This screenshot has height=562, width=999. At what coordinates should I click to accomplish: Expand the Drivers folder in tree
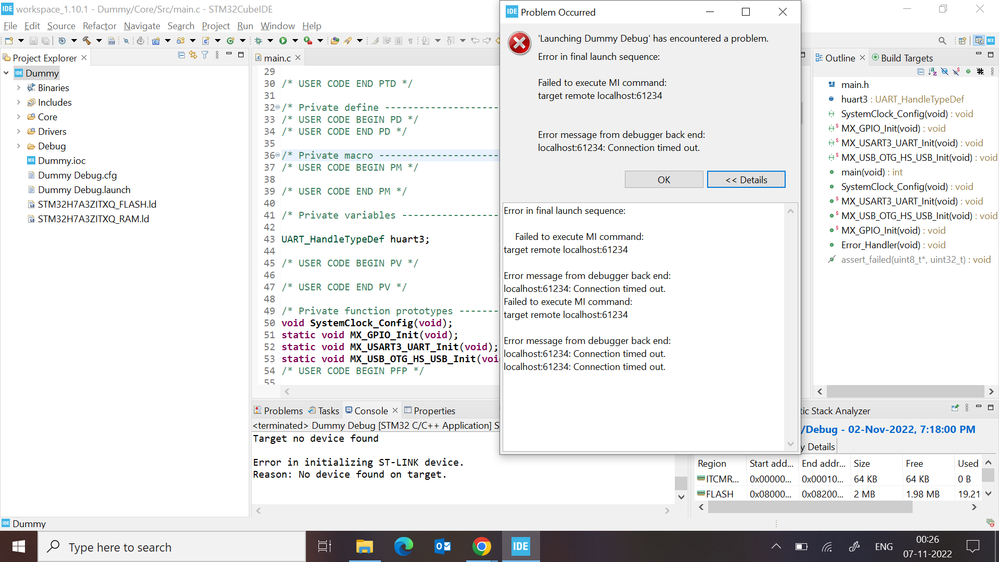[18, 132]
